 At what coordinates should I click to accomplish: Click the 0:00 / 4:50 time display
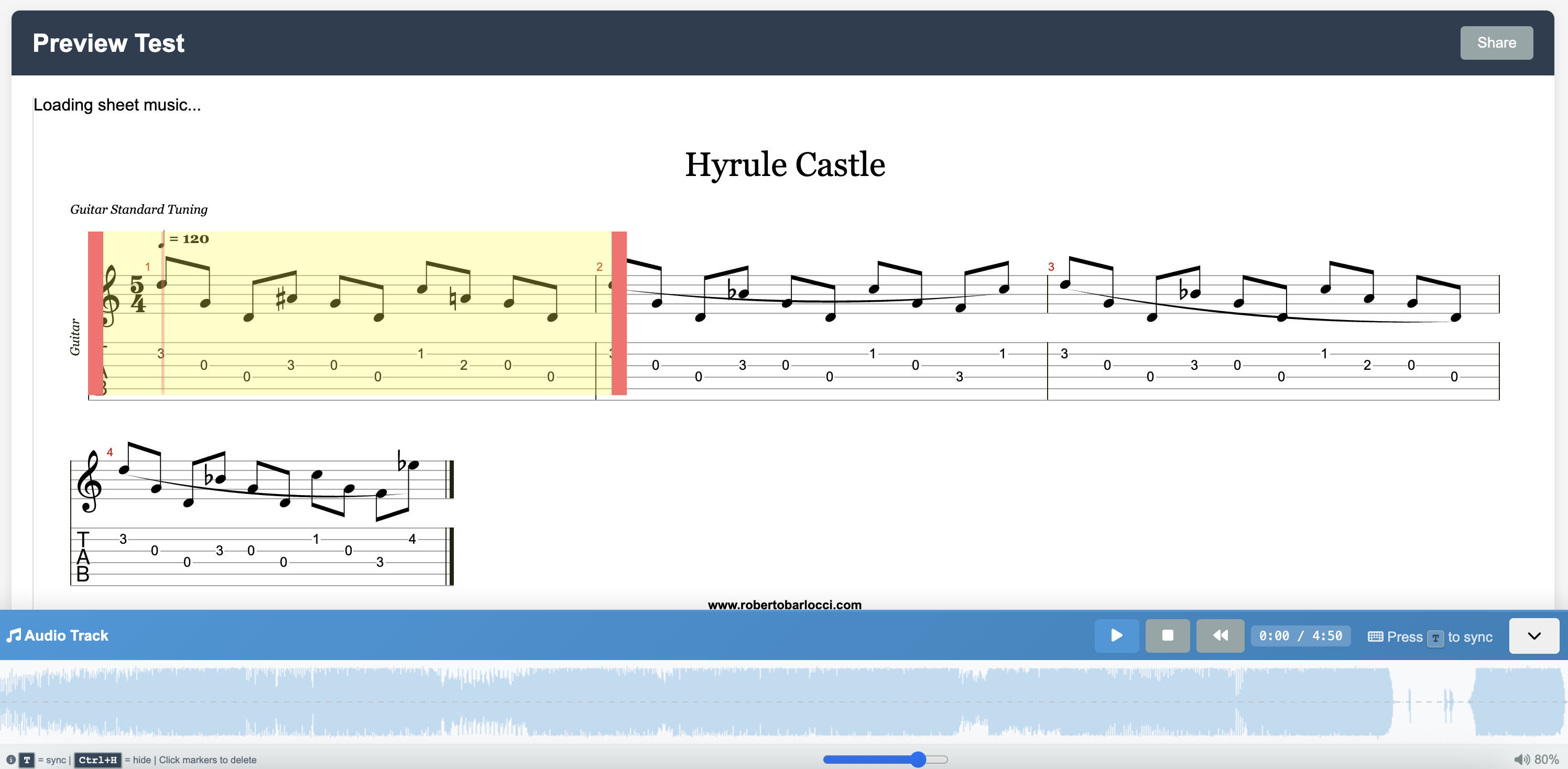[1300, 636]
